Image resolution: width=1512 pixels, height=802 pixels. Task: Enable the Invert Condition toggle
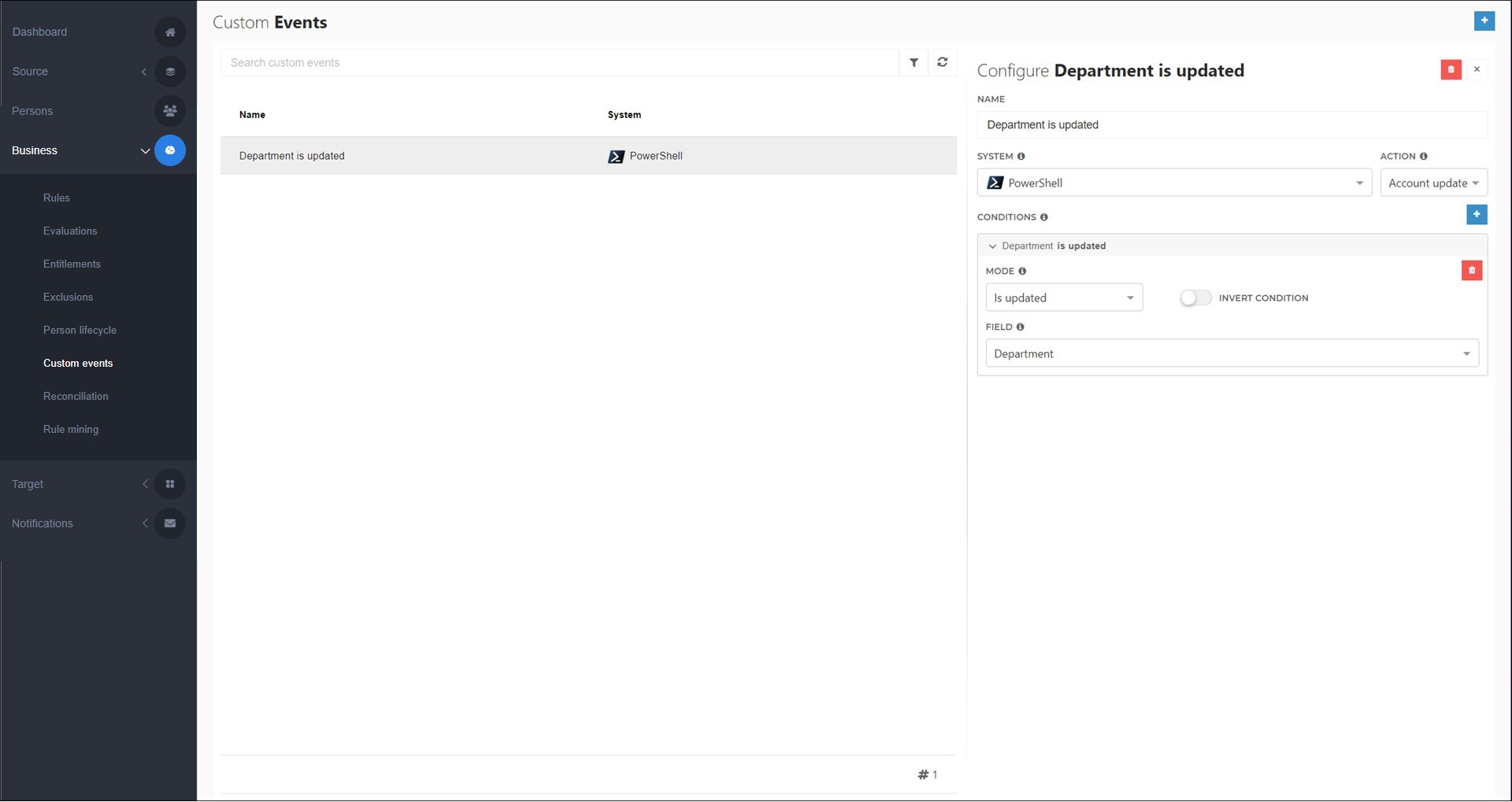(x=1195, y=298)
